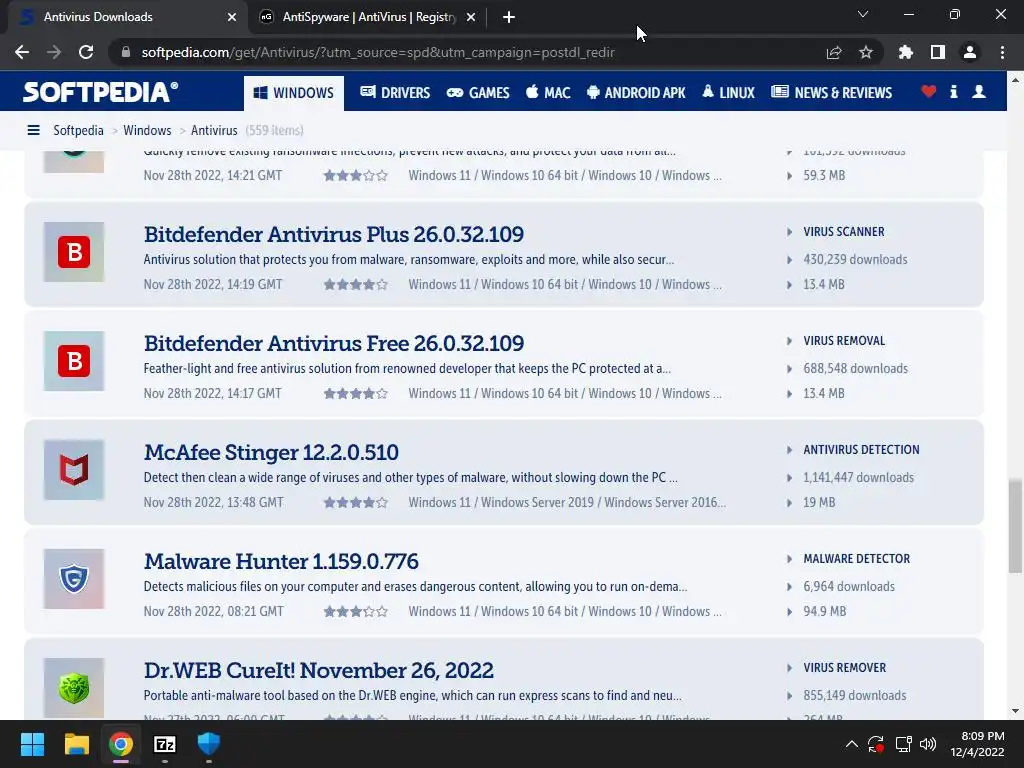Image resolution: width=1024 pixels, height=768 pixels.
Task: Click the Softpedia logo
Action: pyautogui.click(x=101, y=92)
